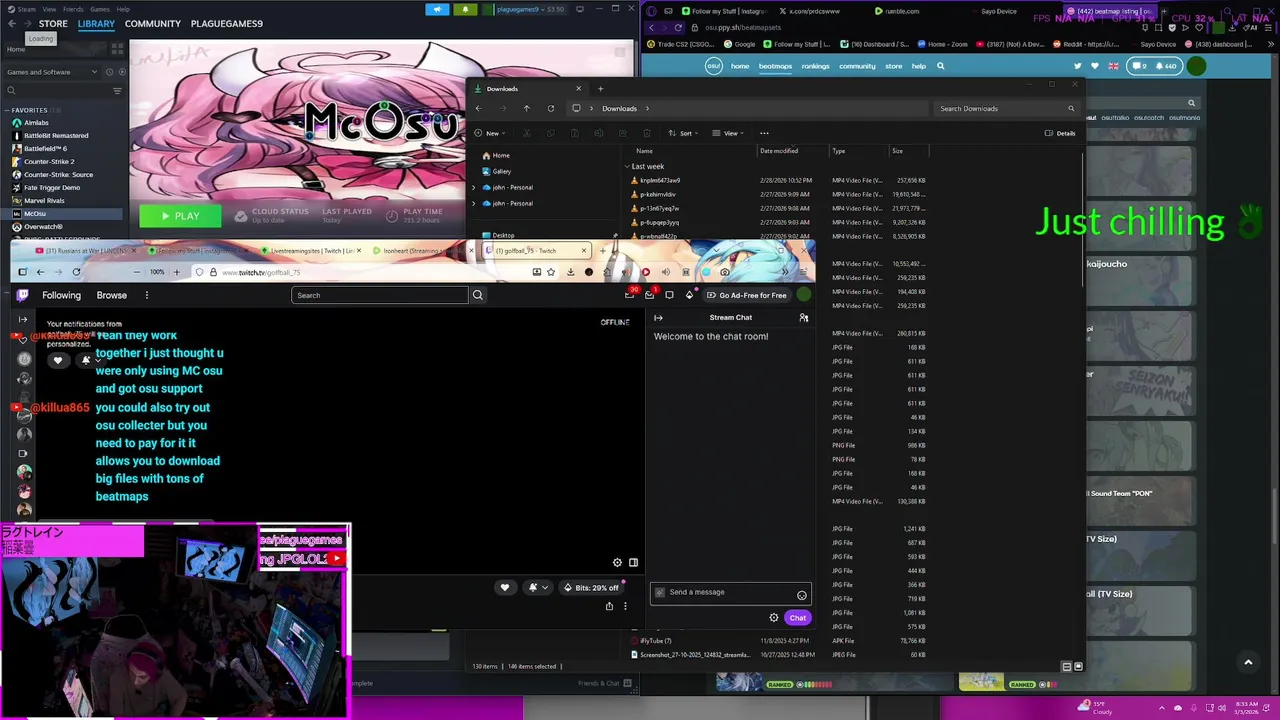Go back in File Explorer
This screenshot has height=720, width=1280.
click(x=478, y=108)
